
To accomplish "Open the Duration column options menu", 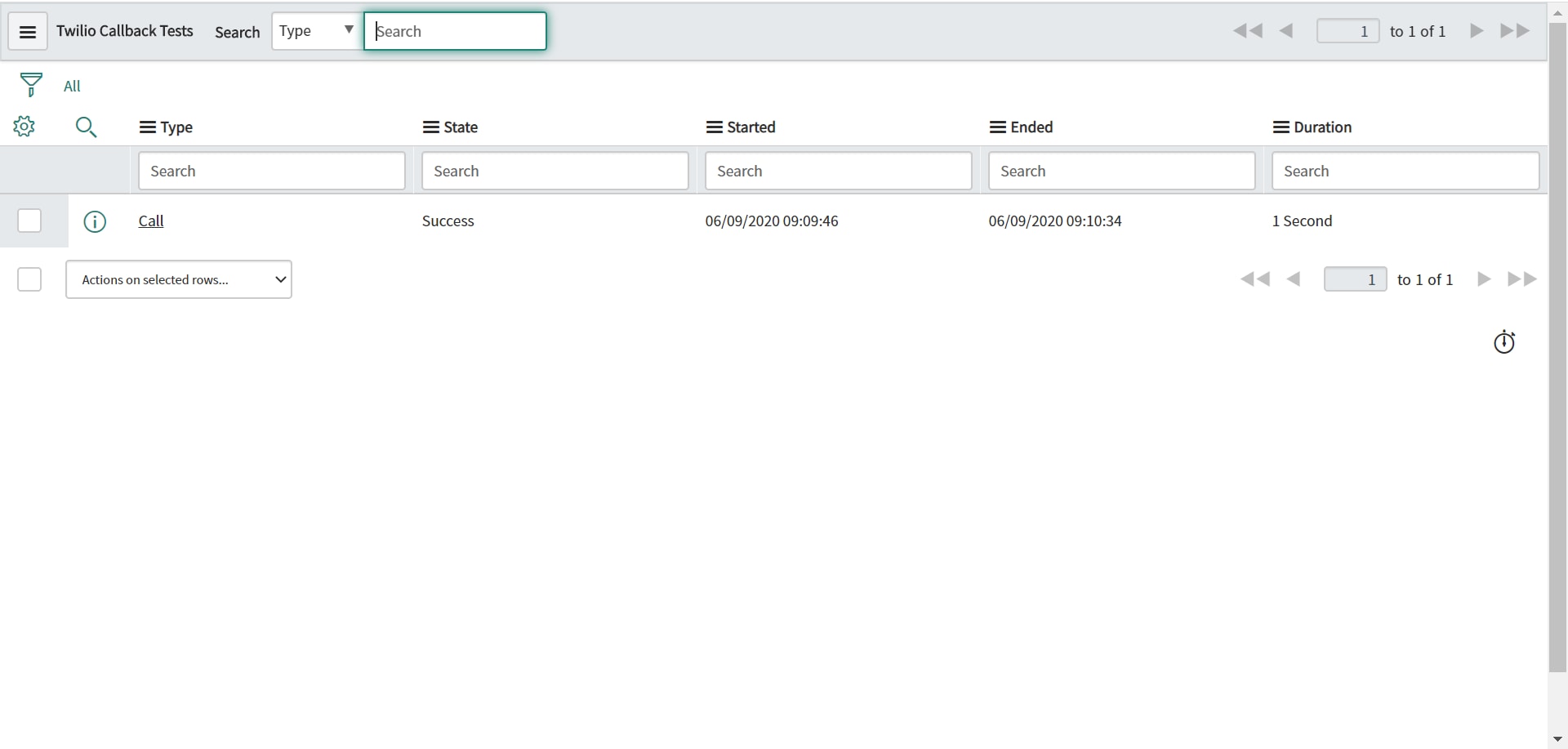I will tap(1281, 127).
